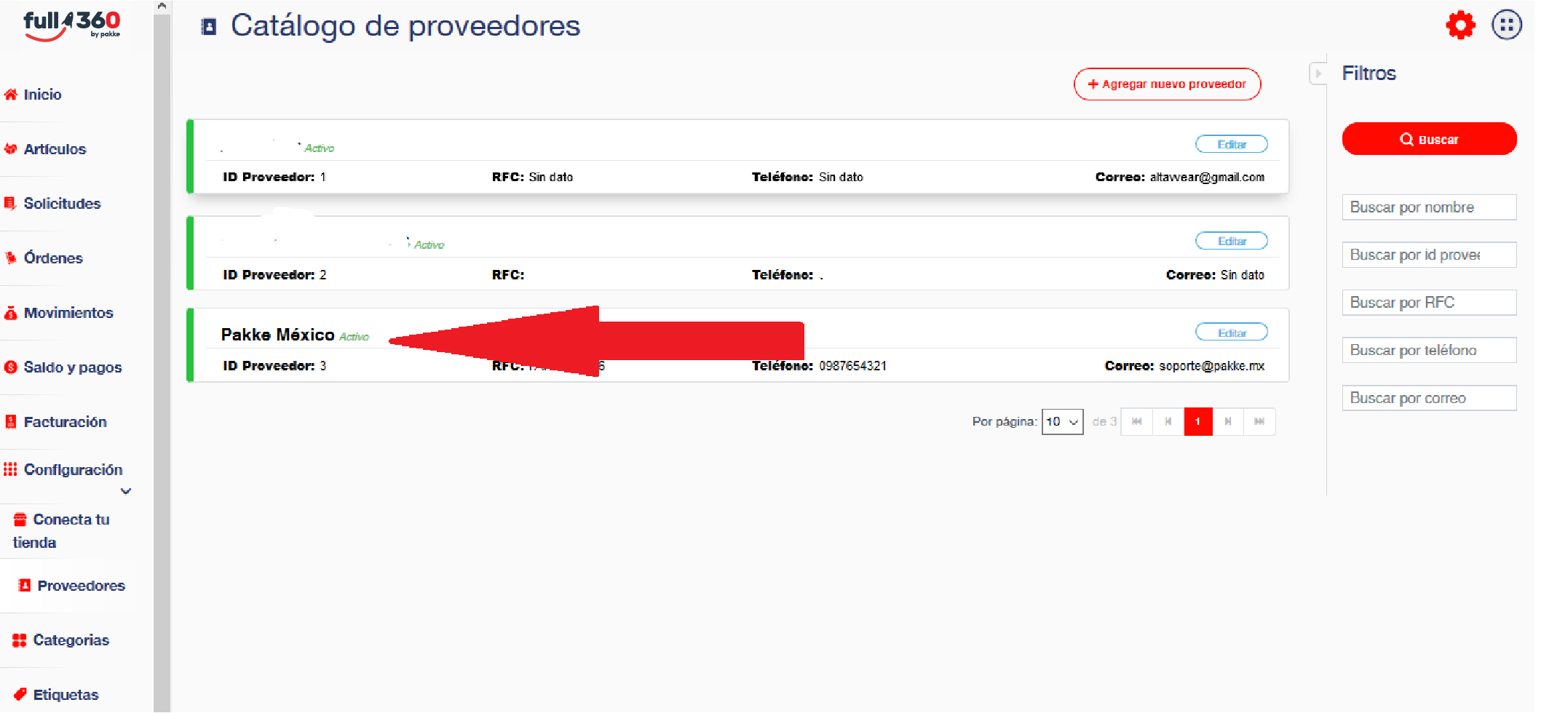
Task: Select Proveedores in the sidebar
Action: pos(81,586)
